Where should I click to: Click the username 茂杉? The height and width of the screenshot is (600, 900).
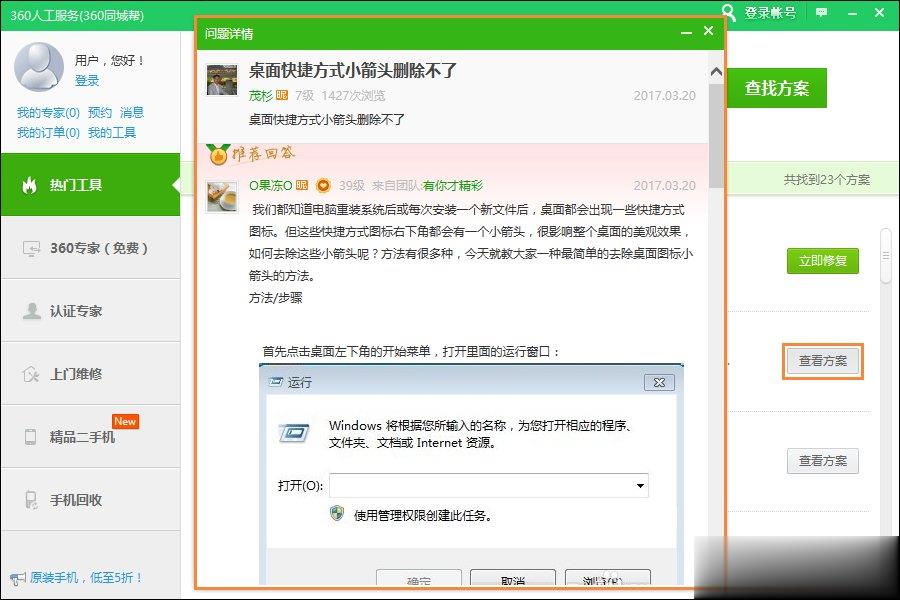(x=261, y=95)
